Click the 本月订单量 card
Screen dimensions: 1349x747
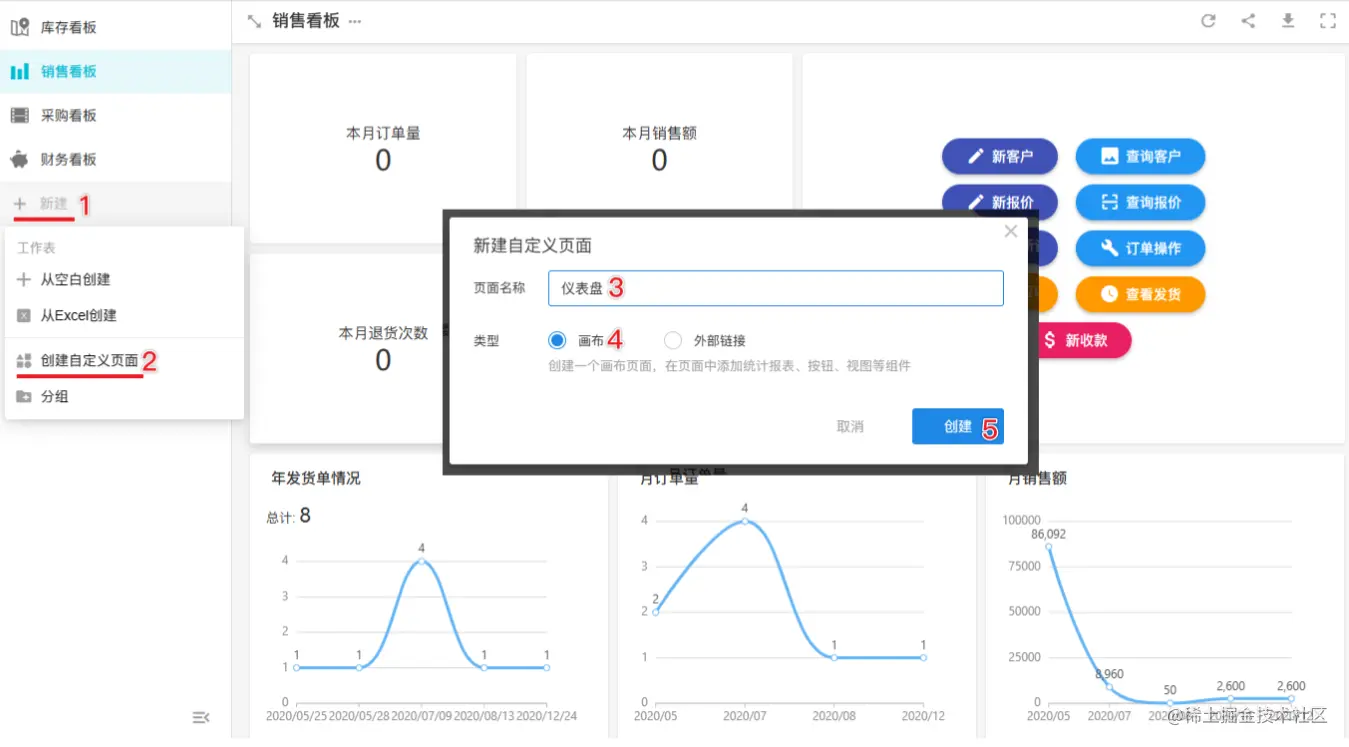coord(383,148)
